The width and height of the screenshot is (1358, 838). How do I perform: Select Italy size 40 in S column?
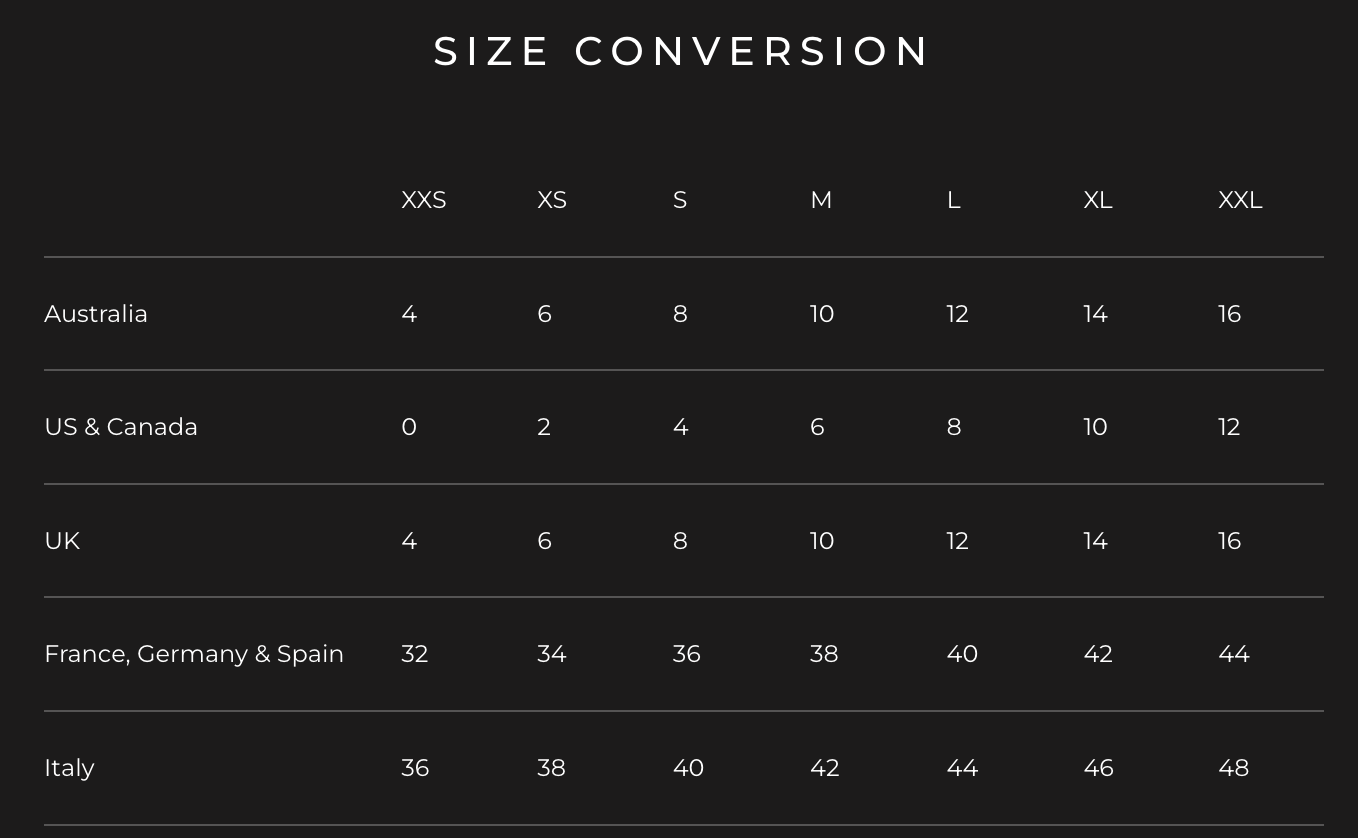coord(688,768)
